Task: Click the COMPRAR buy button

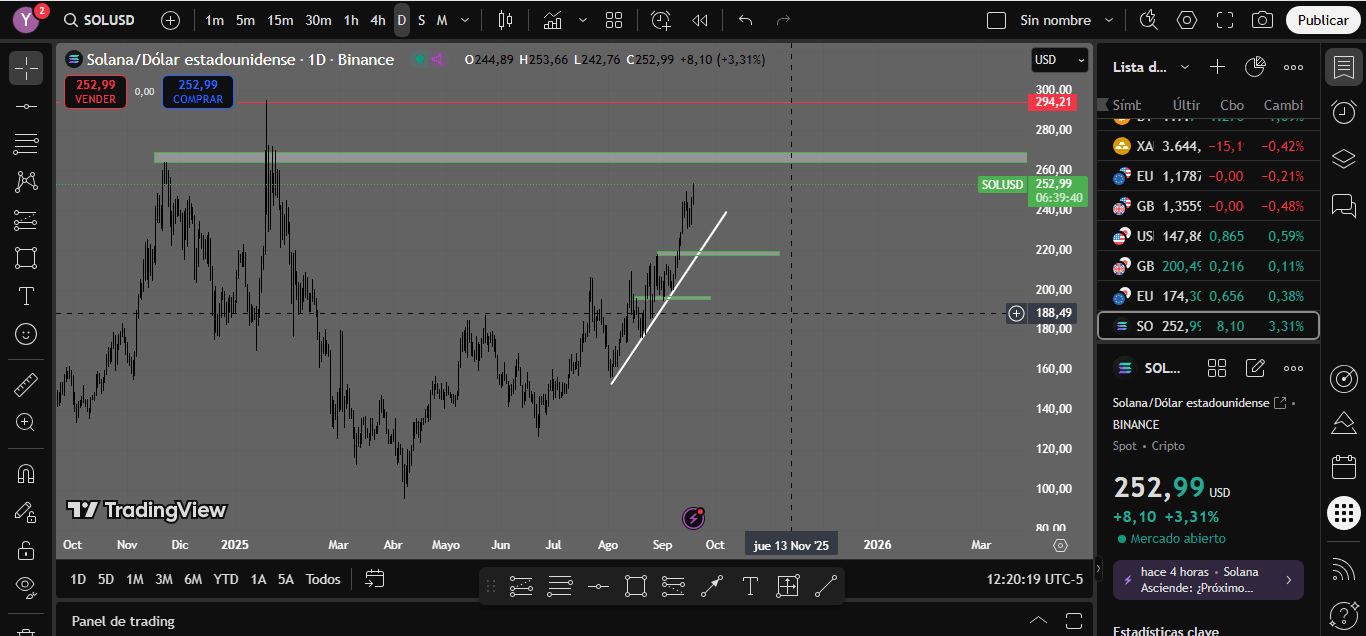Action: pyautogui.click(x=198, y=92)
